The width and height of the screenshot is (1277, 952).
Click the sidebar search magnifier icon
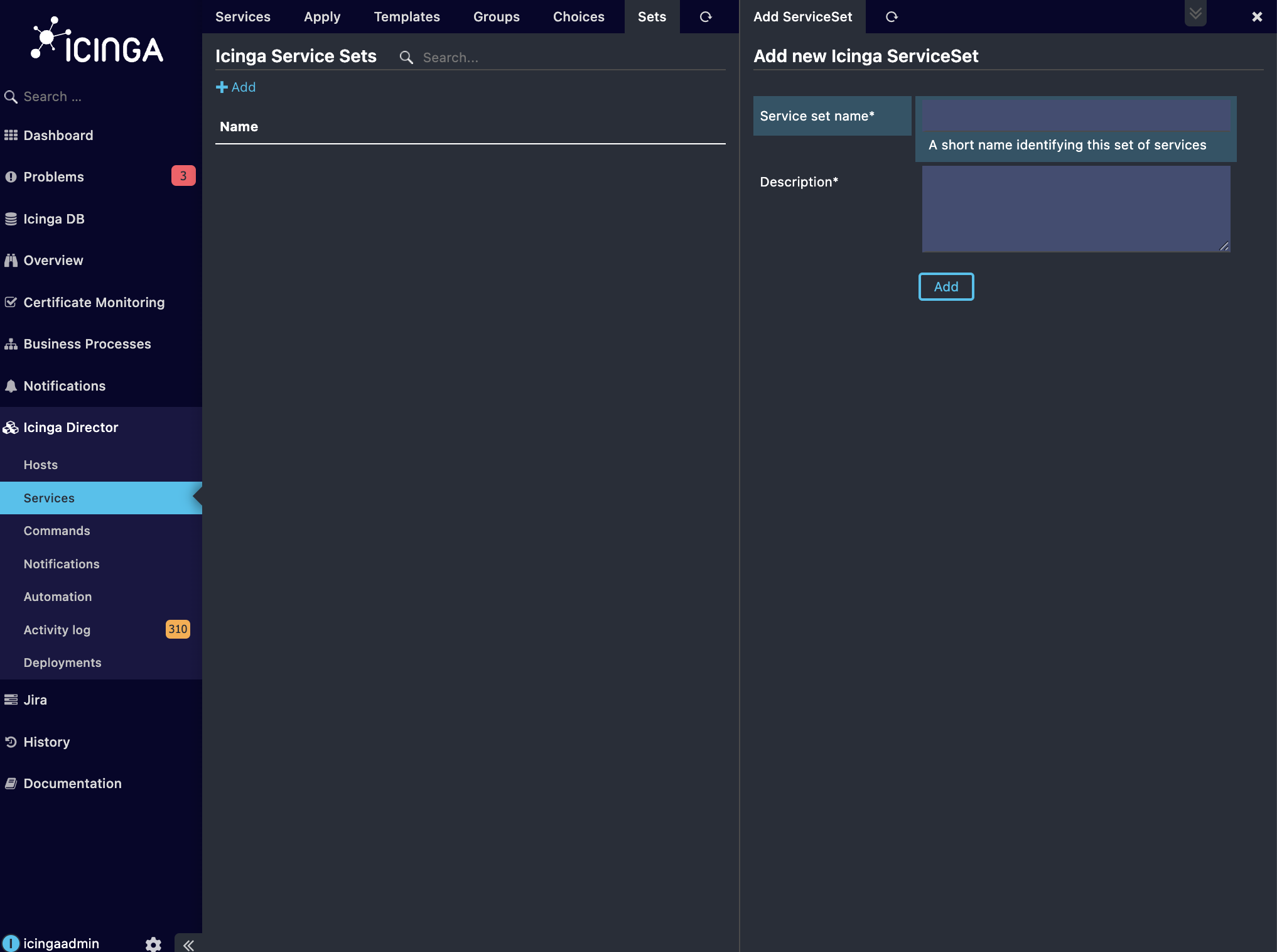click(x=11, y=97)
